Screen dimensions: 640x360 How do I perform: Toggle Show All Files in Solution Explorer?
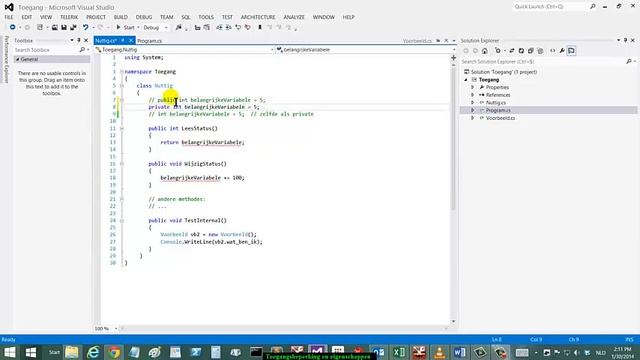[540, 51]
